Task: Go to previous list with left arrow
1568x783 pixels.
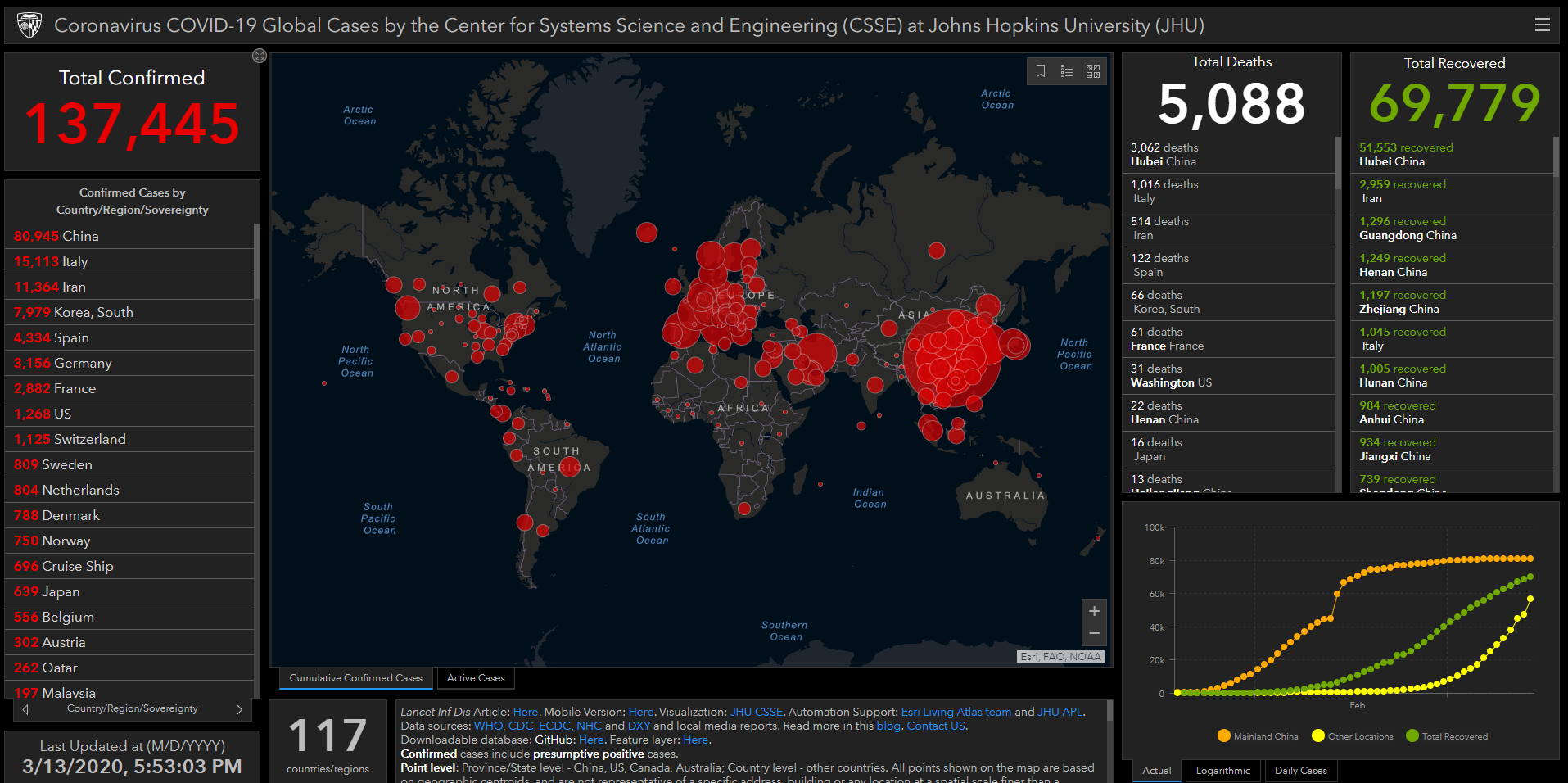Action: click(26, 709)
